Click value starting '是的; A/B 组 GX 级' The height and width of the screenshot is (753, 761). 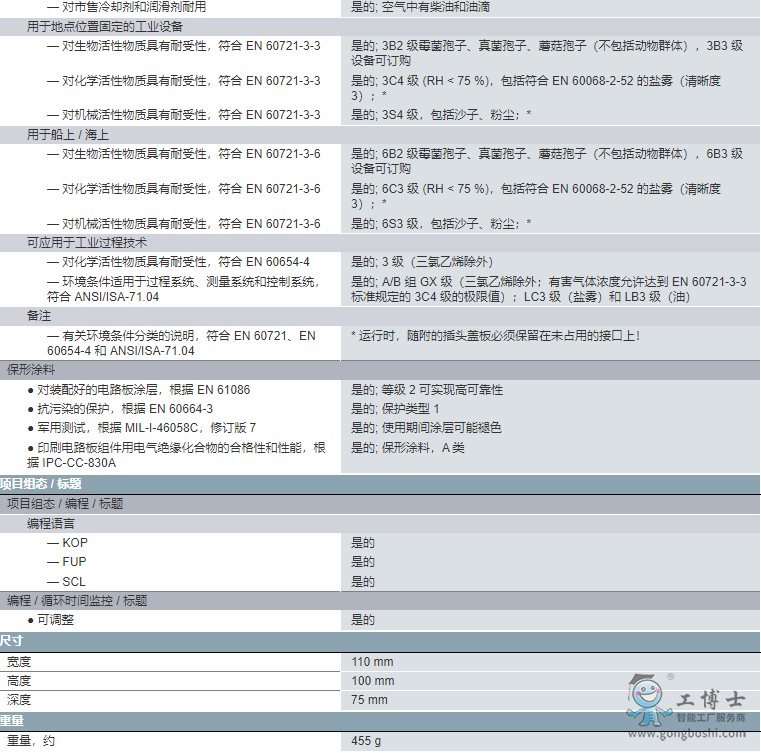548,289
